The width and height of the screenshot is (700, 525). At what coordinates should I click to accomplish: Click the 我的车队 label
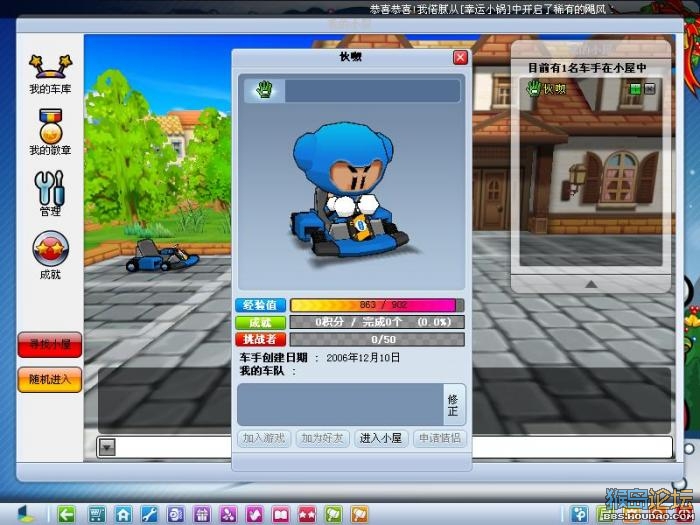tap(262, 371)
